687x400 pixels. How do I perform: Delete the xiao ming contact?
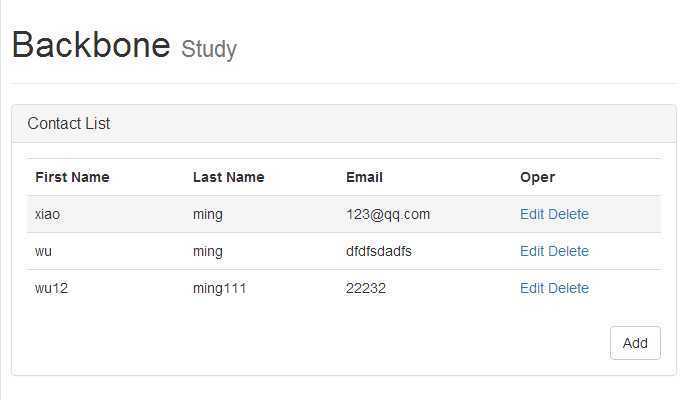pos(568,214)
